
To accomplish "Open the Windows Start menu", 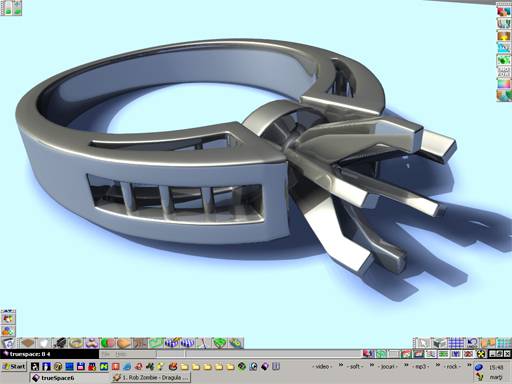I will (14, 367).
